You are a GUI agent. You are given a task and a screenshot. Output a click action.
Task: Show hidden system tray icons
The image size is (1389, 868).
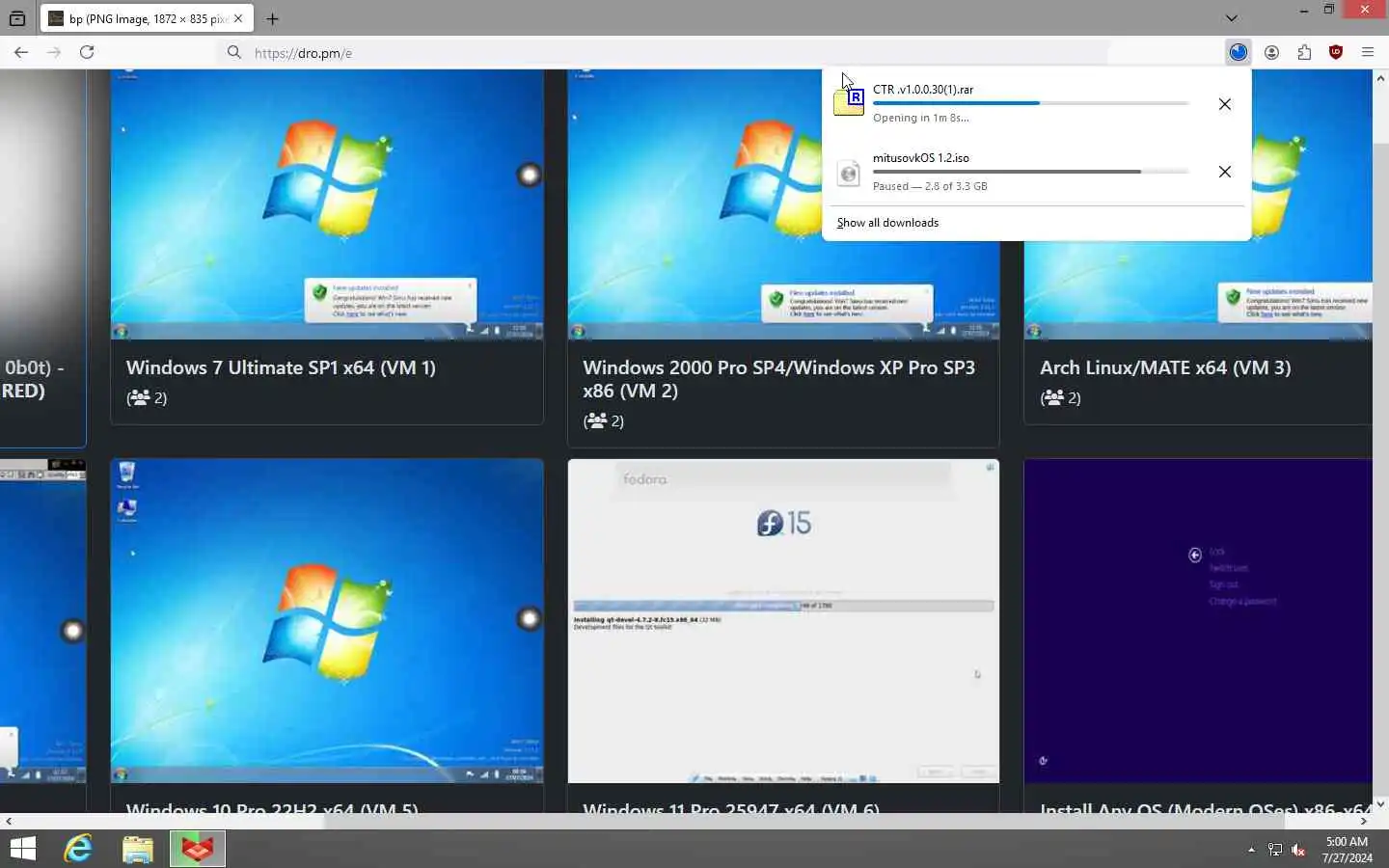pos(1251,850)
